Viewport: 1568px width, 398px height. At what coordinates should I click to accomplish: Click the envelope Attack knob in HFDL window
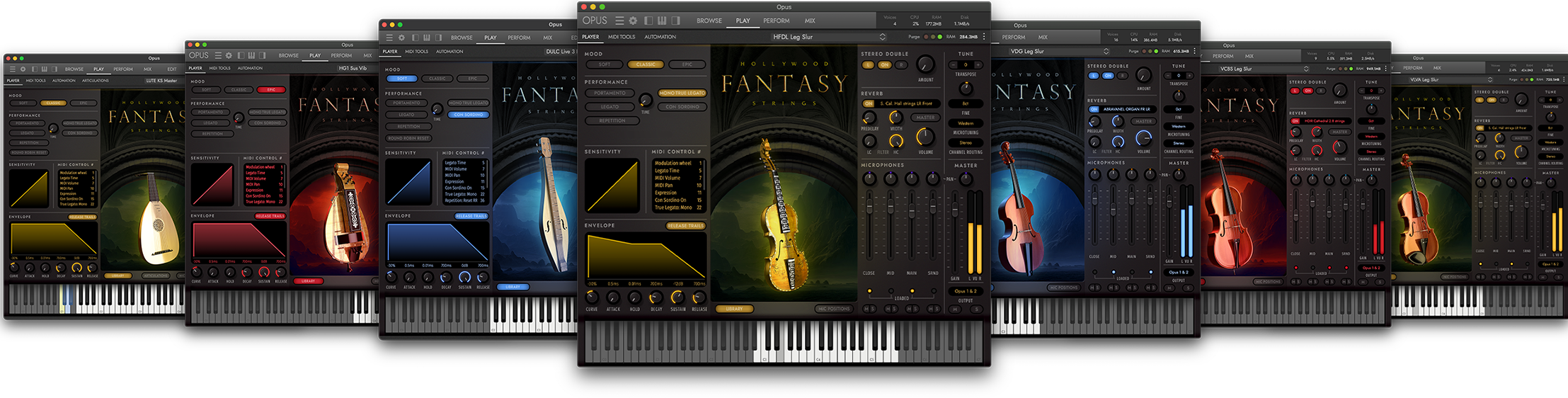613,297
